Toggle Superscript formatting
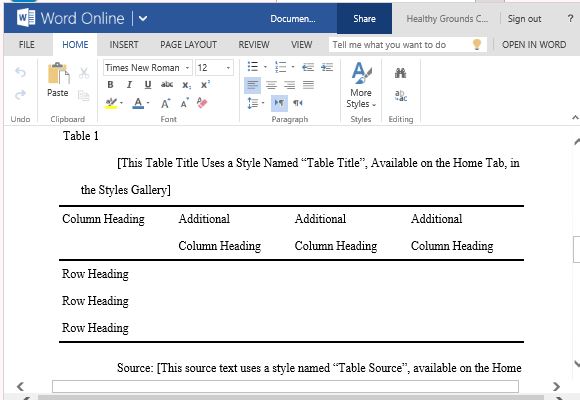This screenshot has width=580, height=400. click(x=205, y=84)
